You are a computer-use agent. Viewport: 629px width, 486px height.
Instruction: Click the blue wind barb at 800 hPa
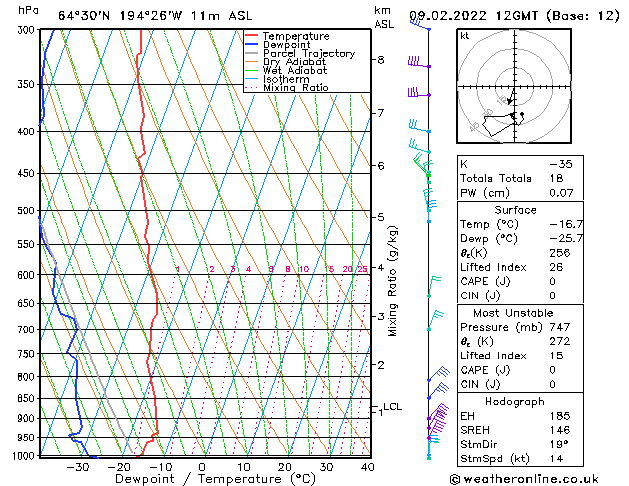438,373
